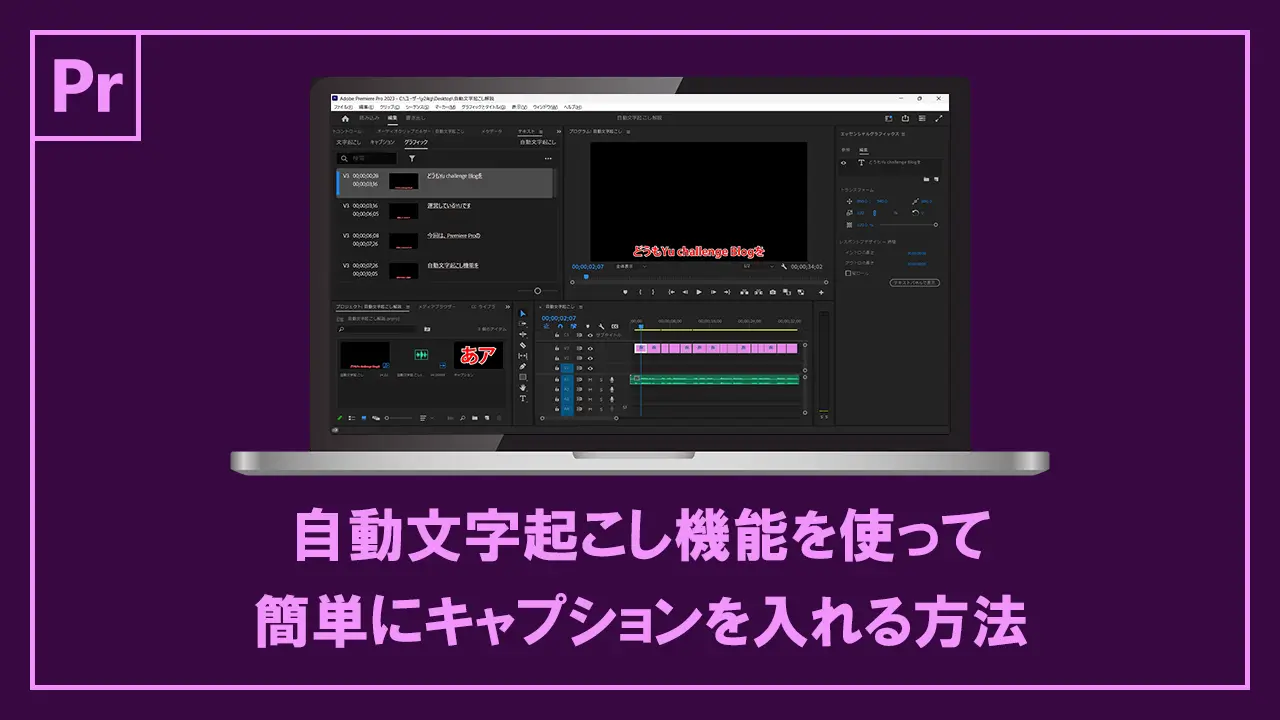Viewport: 1280px width, 720px height.
Task: Open the シーケンス menu
Action: (x=417, y=107)
